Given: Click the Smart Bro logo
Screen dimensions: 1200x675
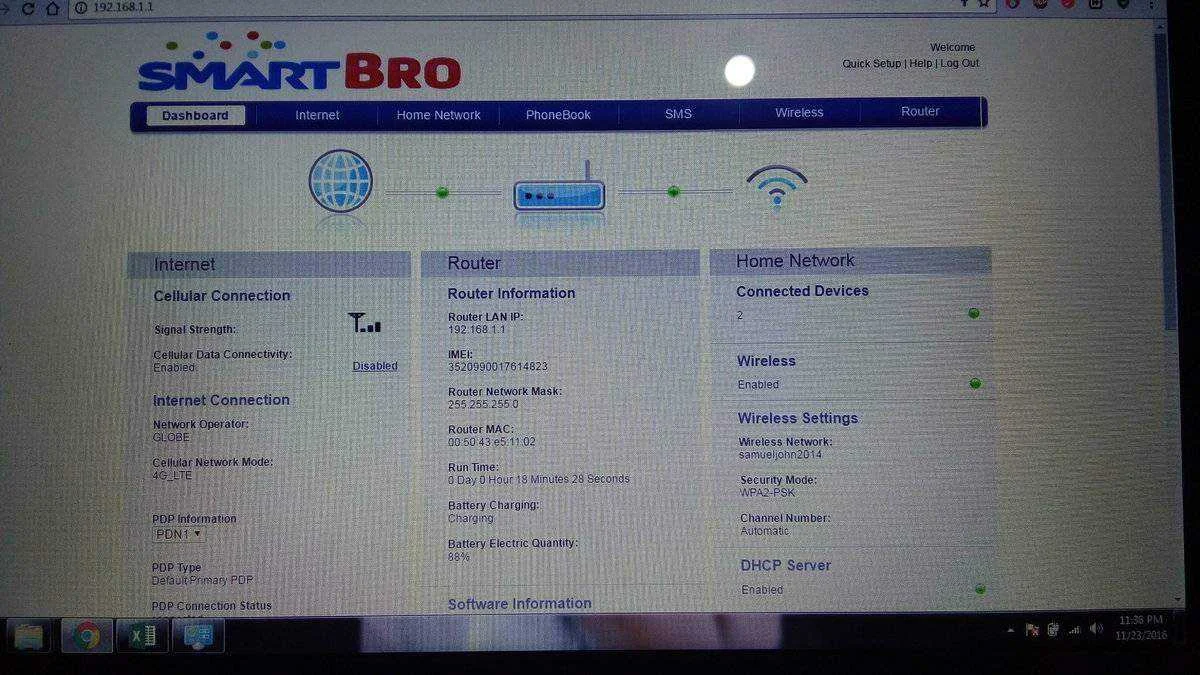Looking at the screenshot, I should click(299, 62).
